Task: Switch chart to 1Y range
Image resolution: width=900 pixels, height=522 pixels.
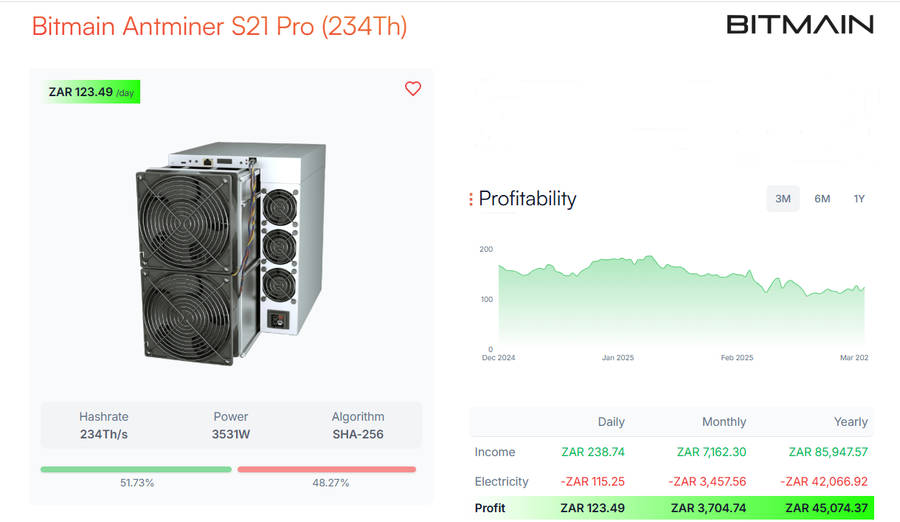Action: 859,199
